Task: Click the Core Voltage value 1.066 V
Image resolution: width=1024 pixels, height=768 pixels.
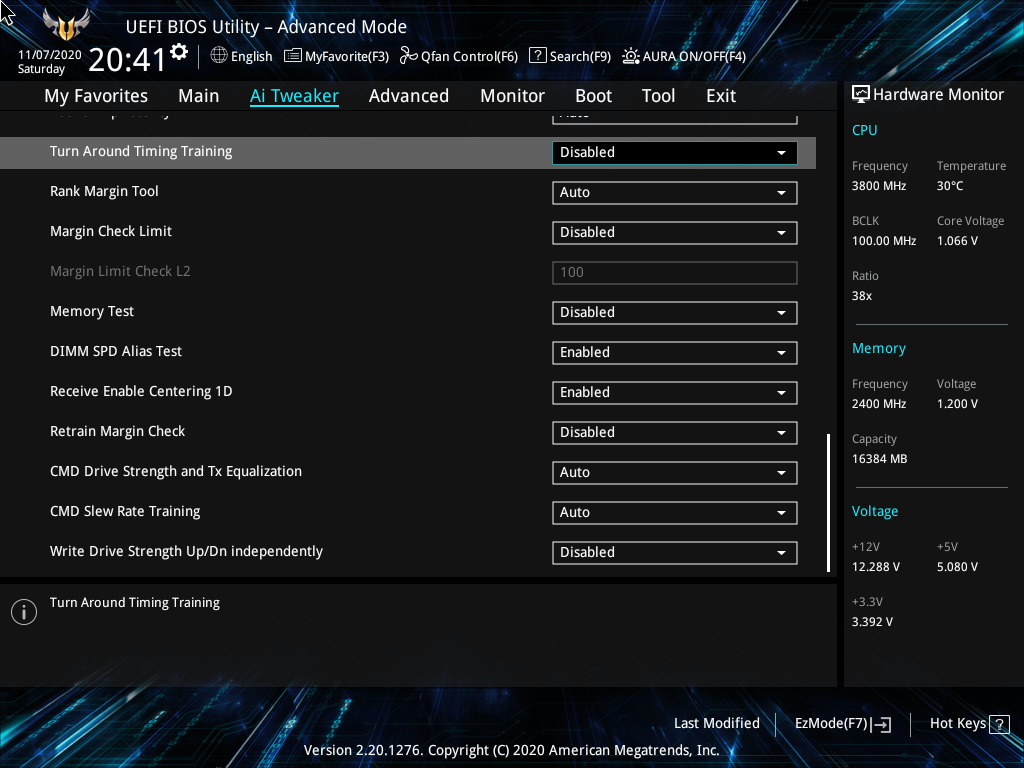Action: click(x=957, y=241)
